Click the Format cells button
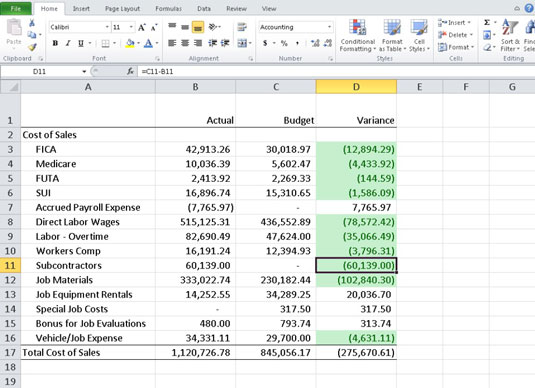Screen dimensions: 535x388 [456, 47]
